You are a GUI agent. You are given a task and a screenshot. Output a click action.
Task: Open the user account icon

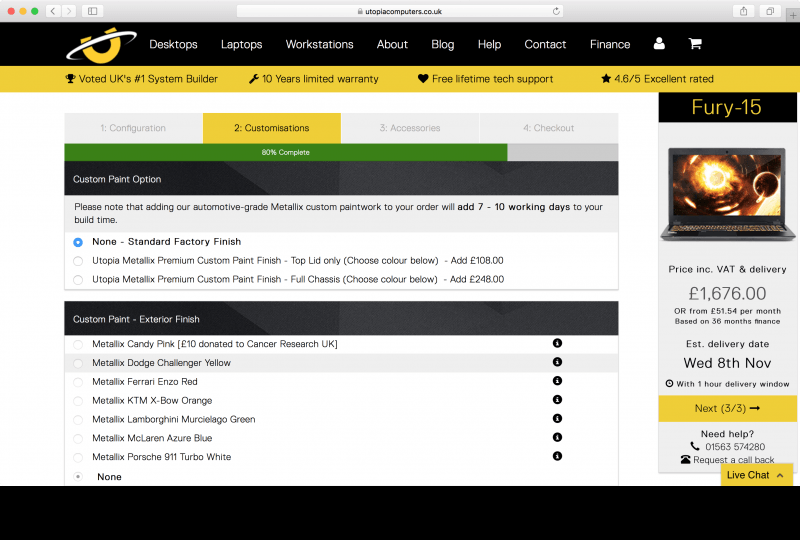(x=659, y=44)
